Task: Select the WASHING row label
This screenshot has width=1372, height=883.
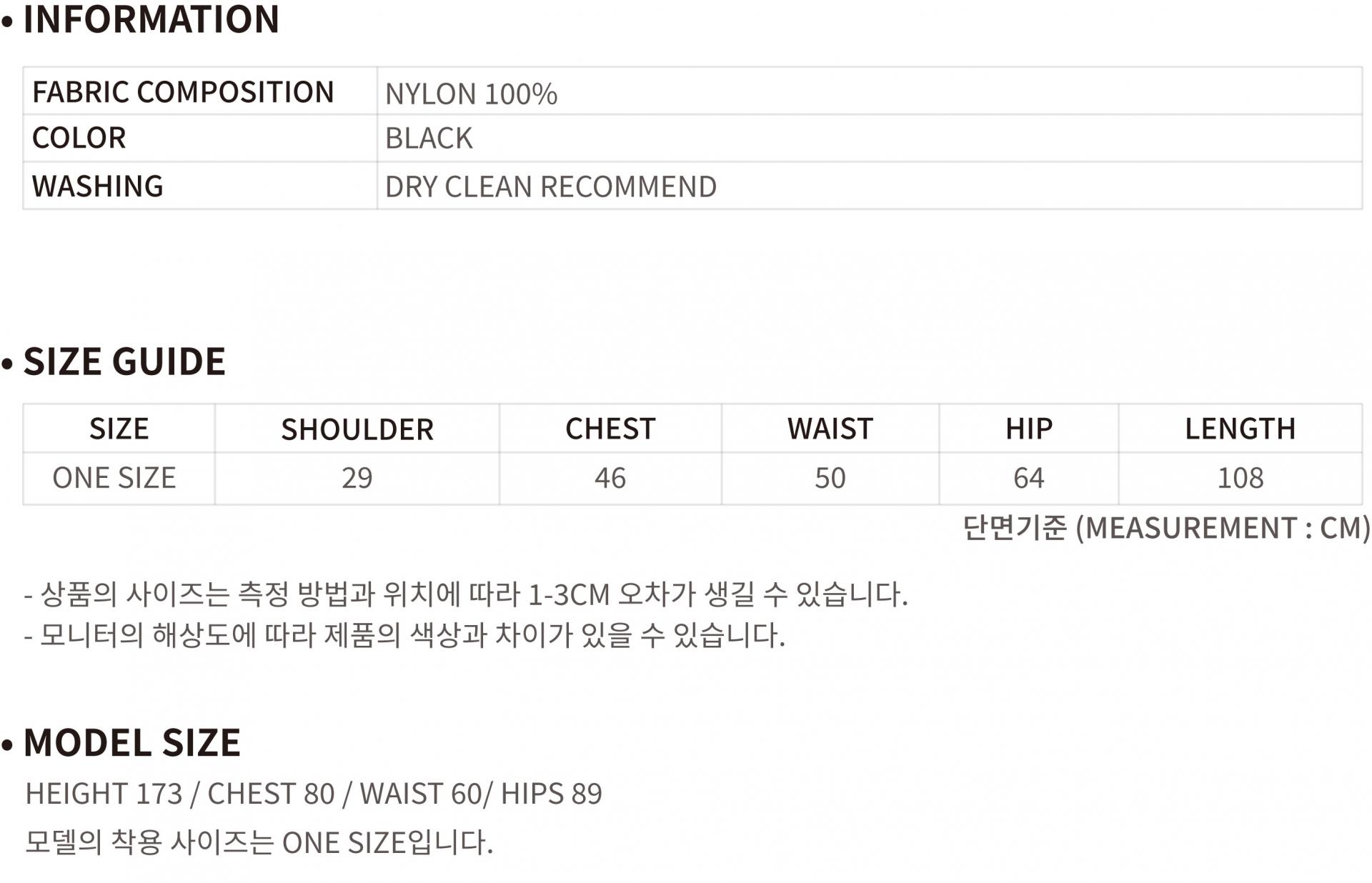Action: coord(98,186)
